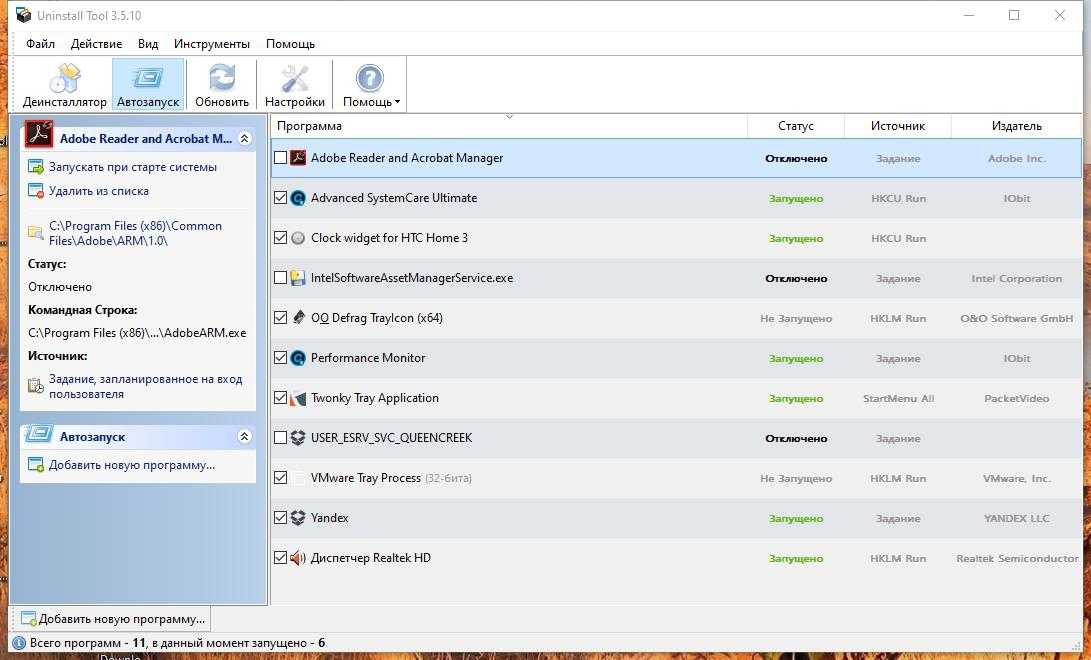Click the Performance Monitor row icon

(298, 358)
